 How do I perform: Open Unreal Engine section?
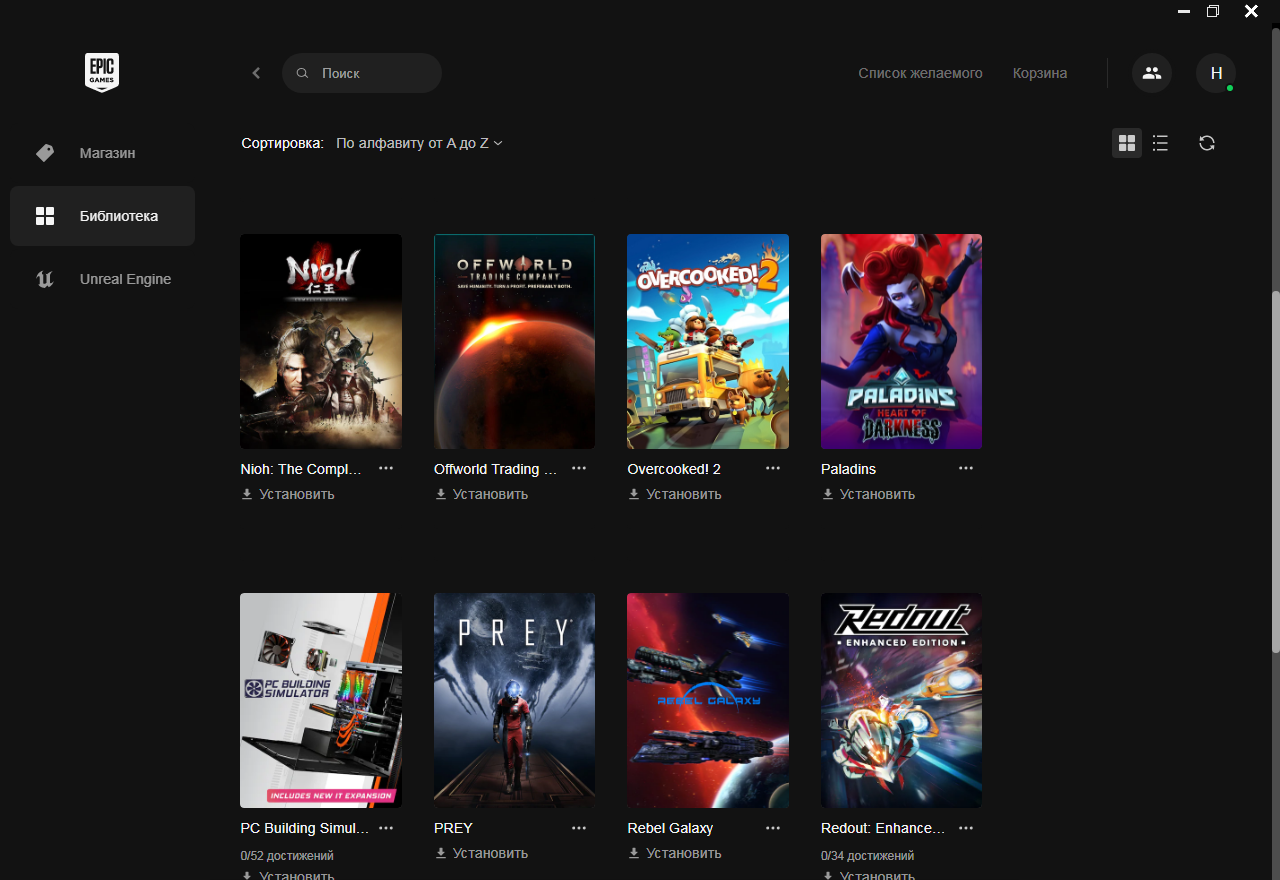pos(102,279)
